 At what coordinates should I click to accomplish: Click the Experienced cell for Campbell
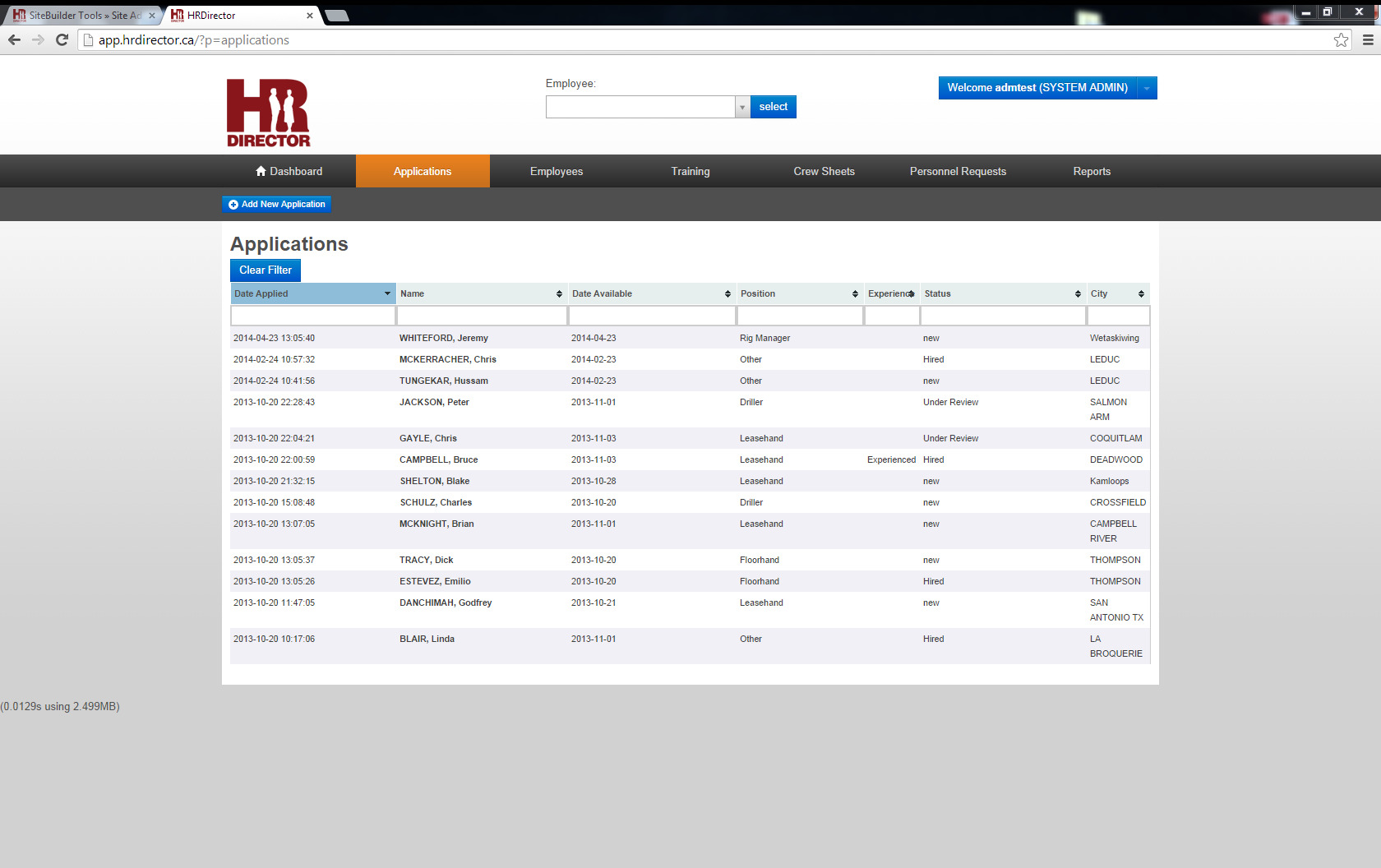click(x=891, y=459)
